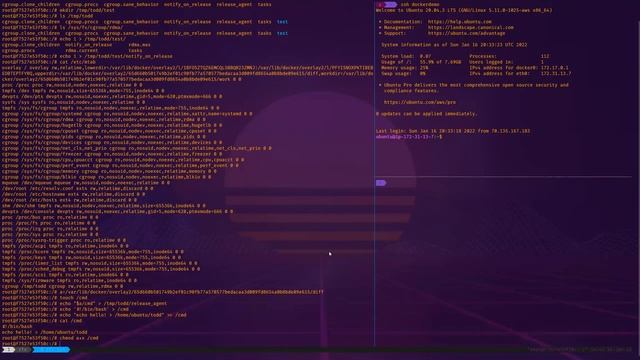The height and width of the screenshot is (360, 640).
Task: Click '0 updates can be applied immediately' line
Action: point(426,113)
